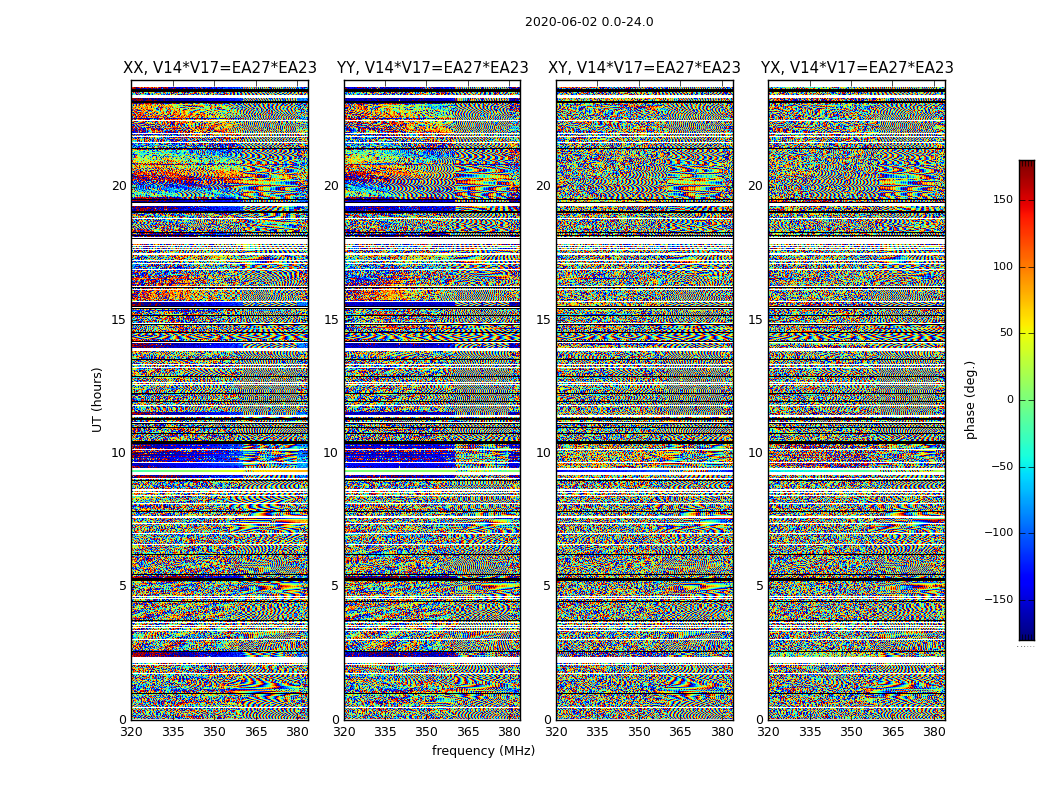
Task: Click the '350' frequency tick under XY panel
Action: coord(640,732)
